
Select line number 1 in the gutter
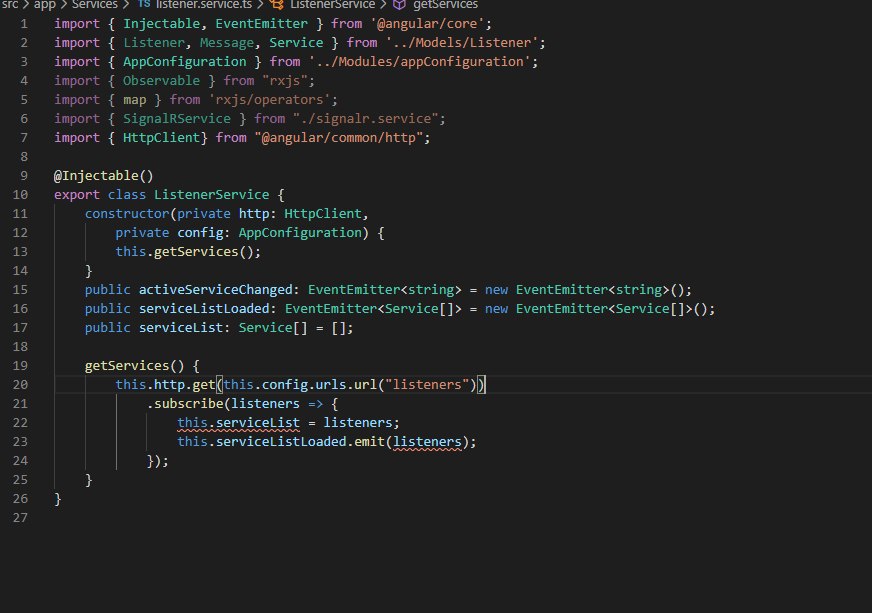24,24
